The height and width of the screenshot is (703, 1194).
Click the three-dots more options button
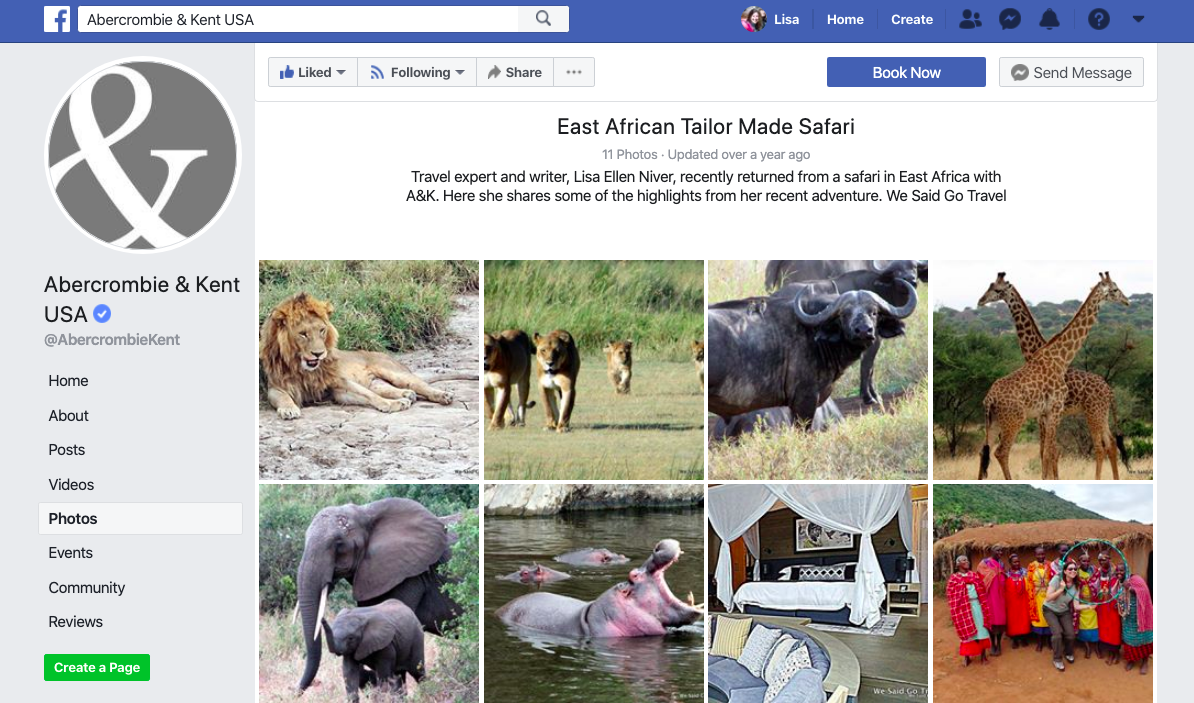coord(574,72)
